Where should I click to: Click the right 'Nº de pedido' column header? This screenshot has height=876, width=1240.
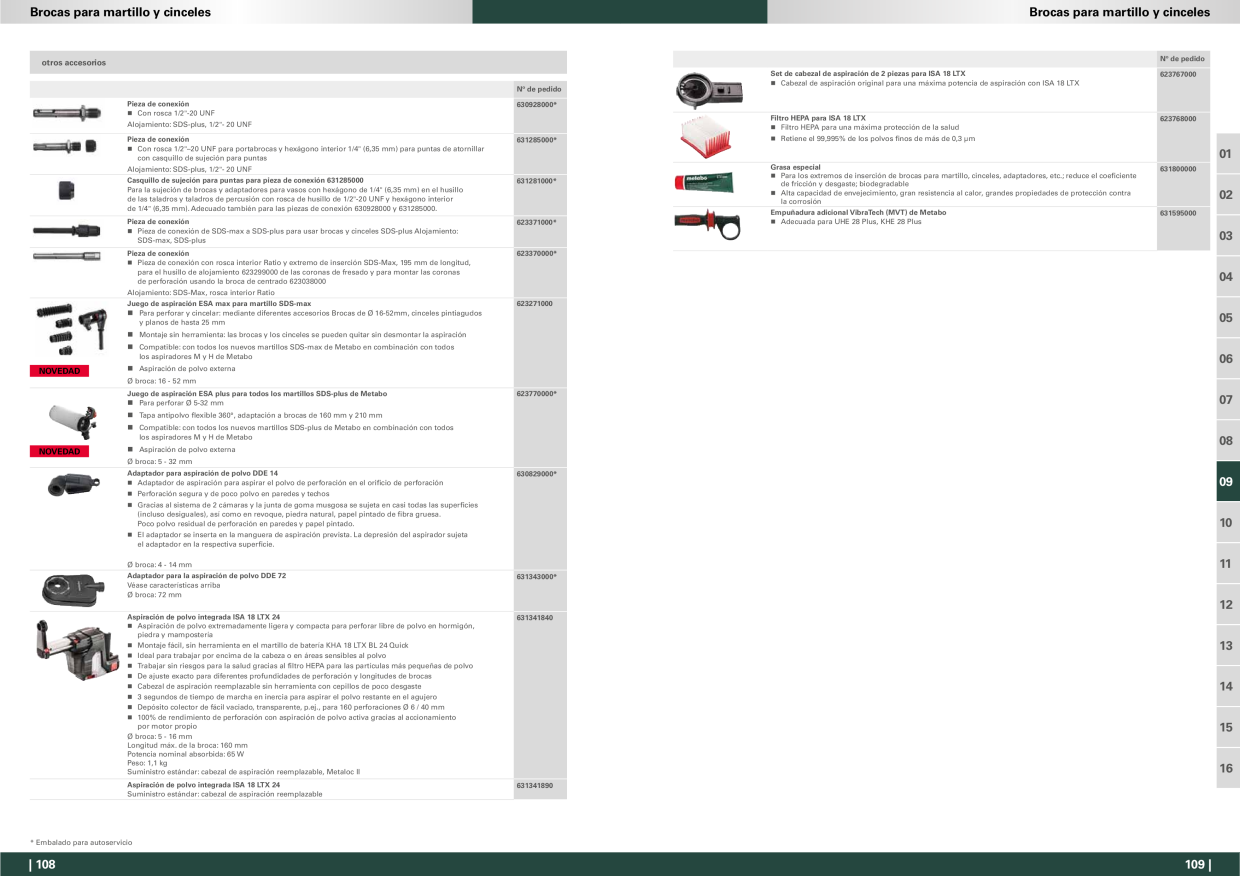coord(1182,59)
